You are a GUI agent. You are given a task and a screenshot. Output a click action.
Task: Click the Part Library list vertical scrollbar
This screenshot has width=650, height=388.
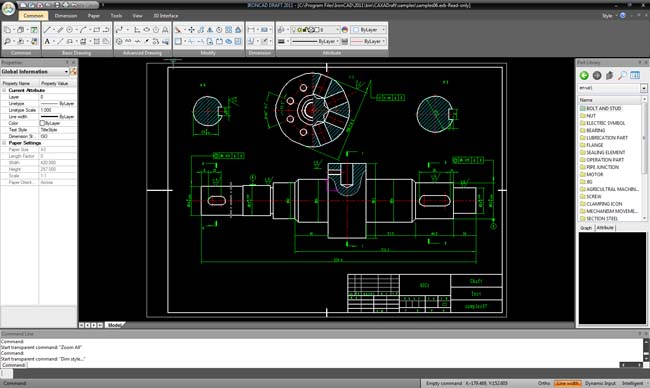click(644, 159)
